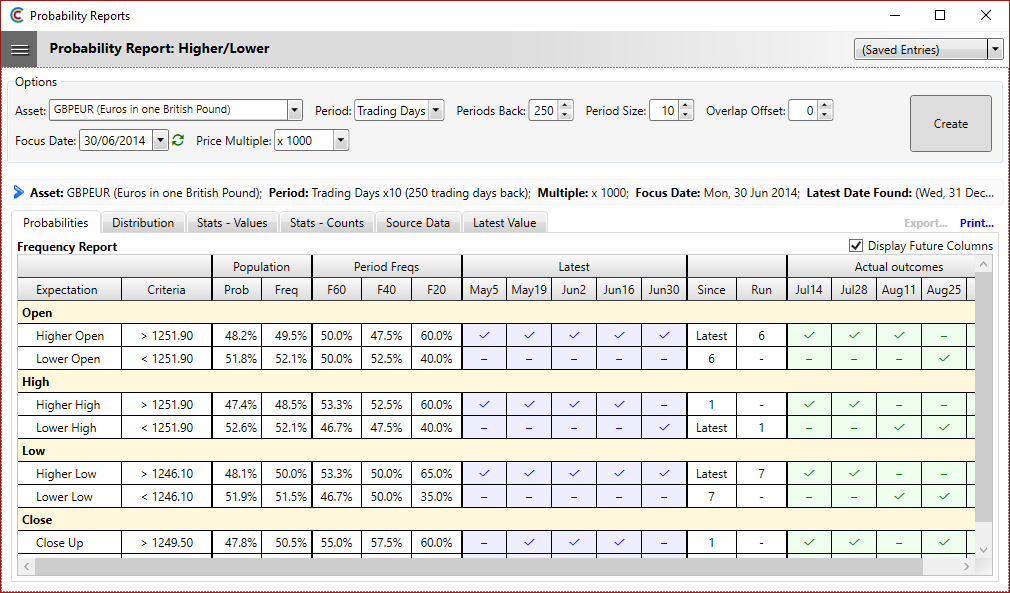Uncheck the Display Future Columns checkbox
This screenshot has width=1010, height=593.
coord(856,245)
